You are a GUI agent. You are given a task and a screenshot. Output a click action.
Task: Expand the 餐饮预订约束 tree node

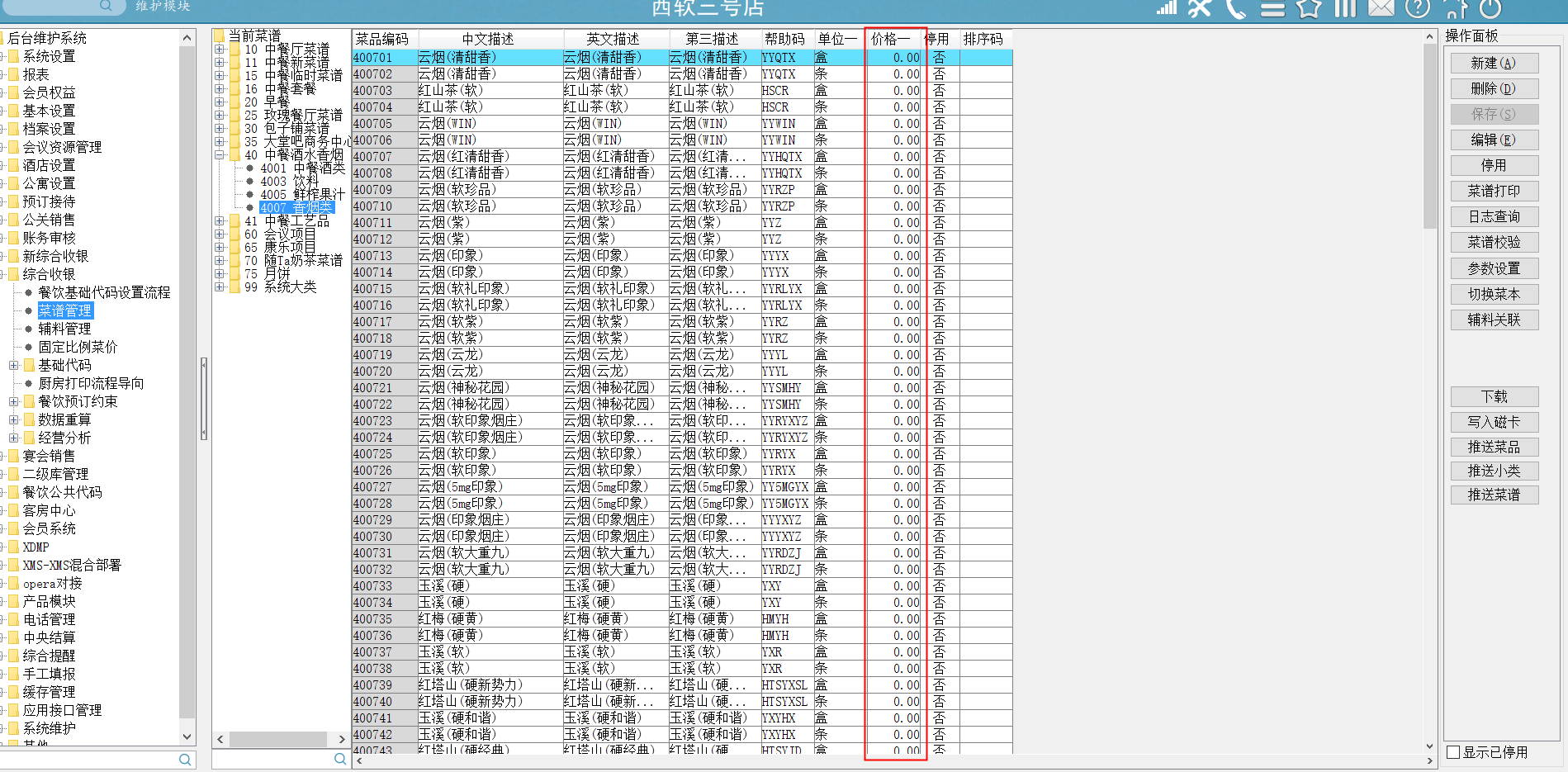[x=13, y=401]
